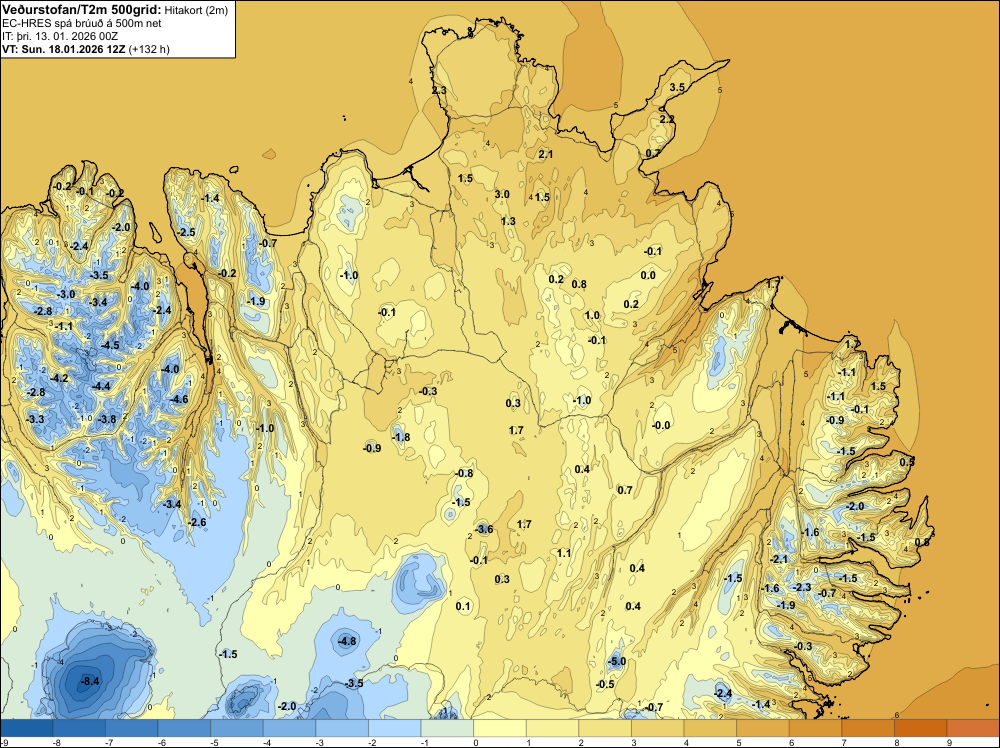1000x748 pixels.
Task: Click the '-2.6' temperature label
Action: 198,522
